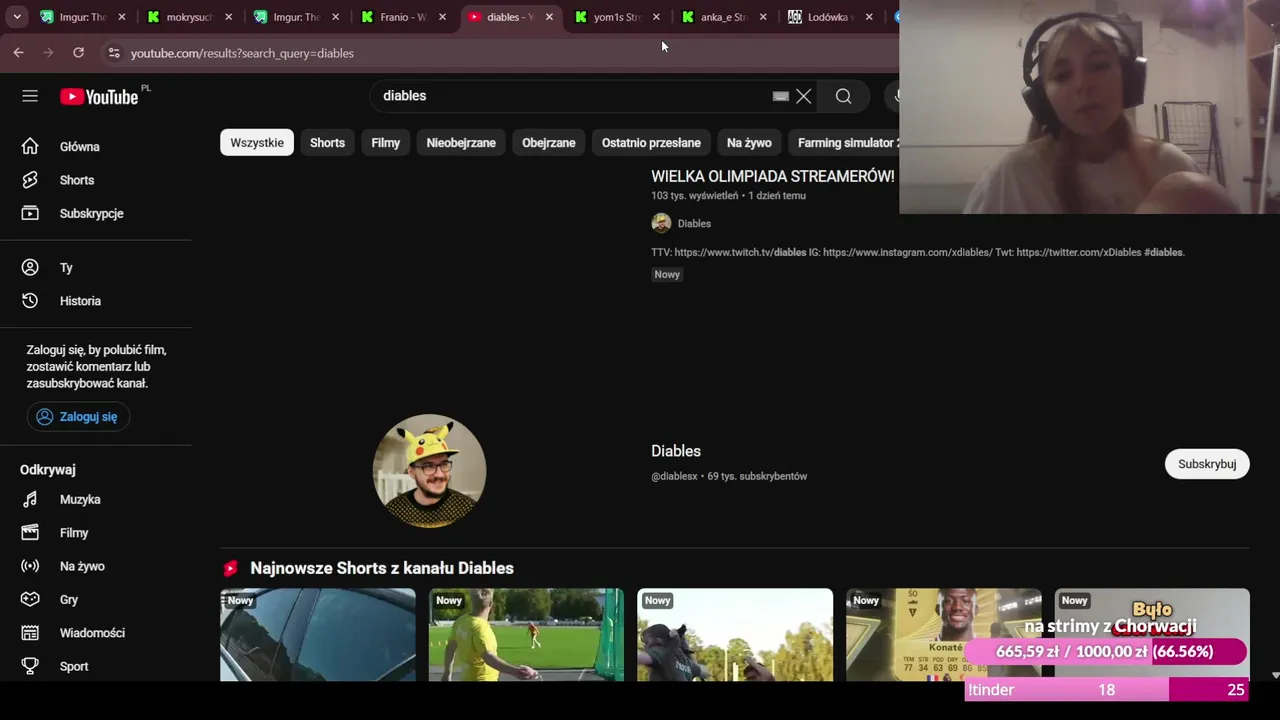Click the magnifier search button
Screen dimensions: 1280x720
click(x=844, y=96)
